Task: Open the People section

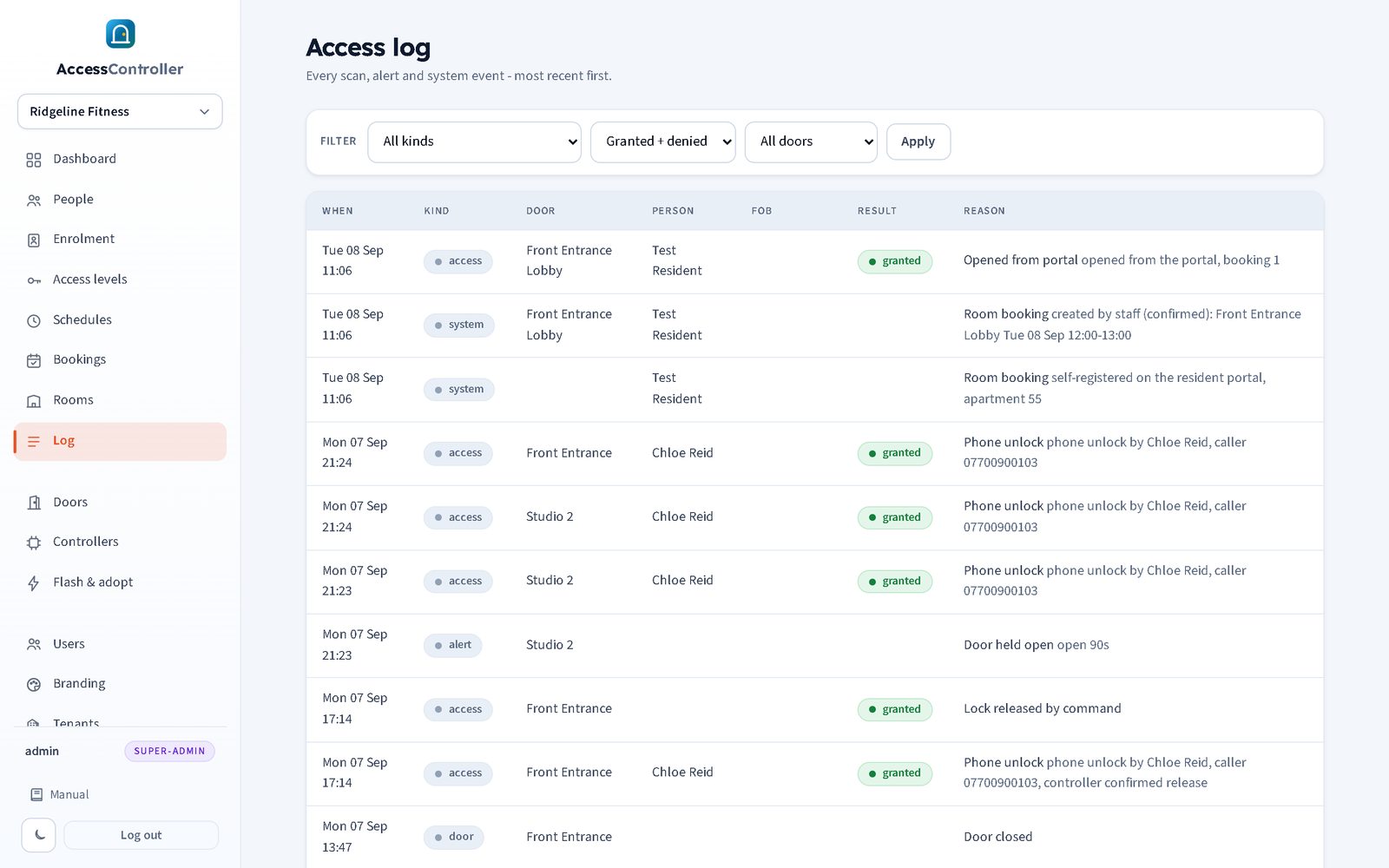Action: 120,199
